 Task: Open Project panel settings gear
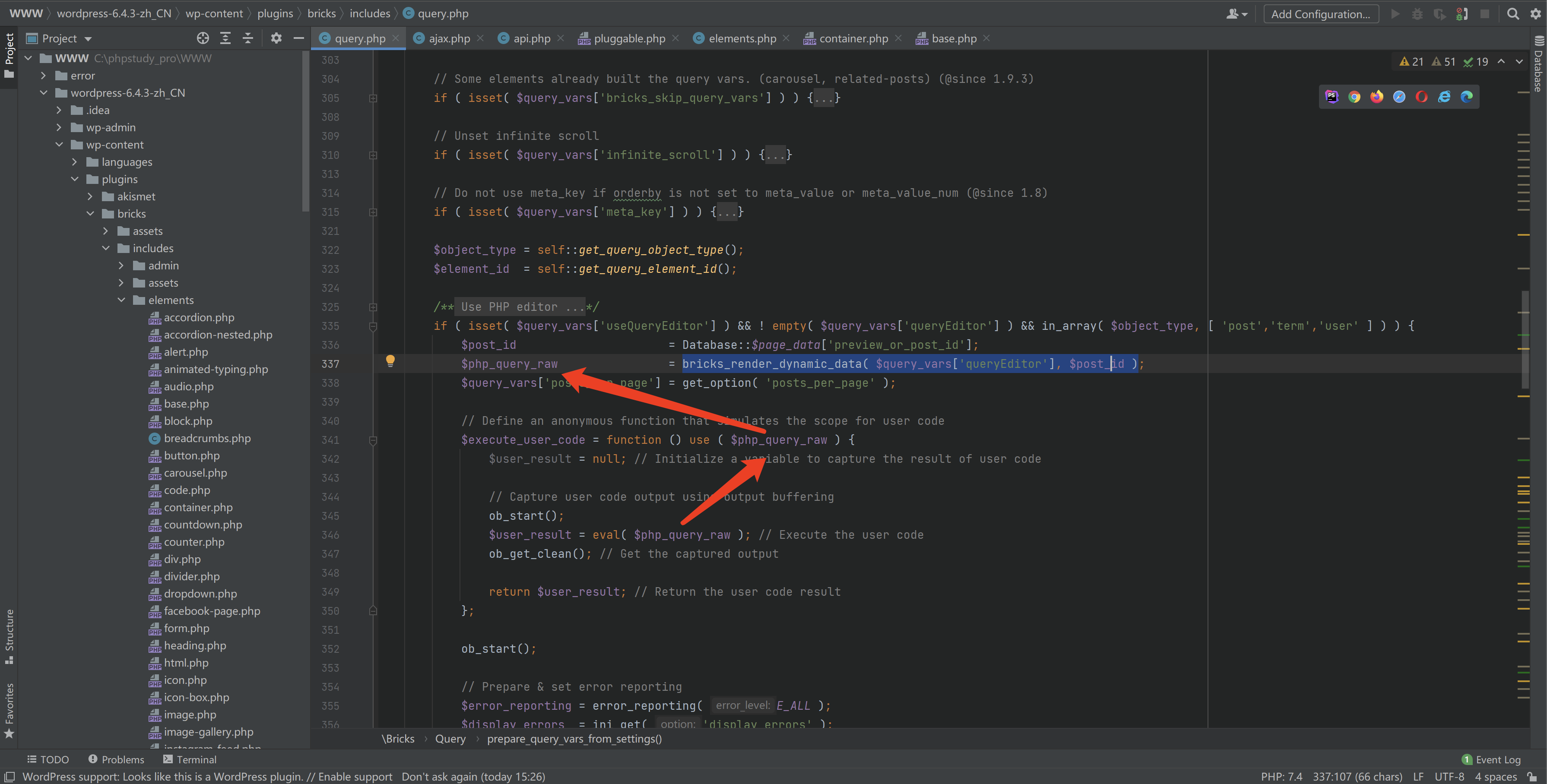pos(276,38)
